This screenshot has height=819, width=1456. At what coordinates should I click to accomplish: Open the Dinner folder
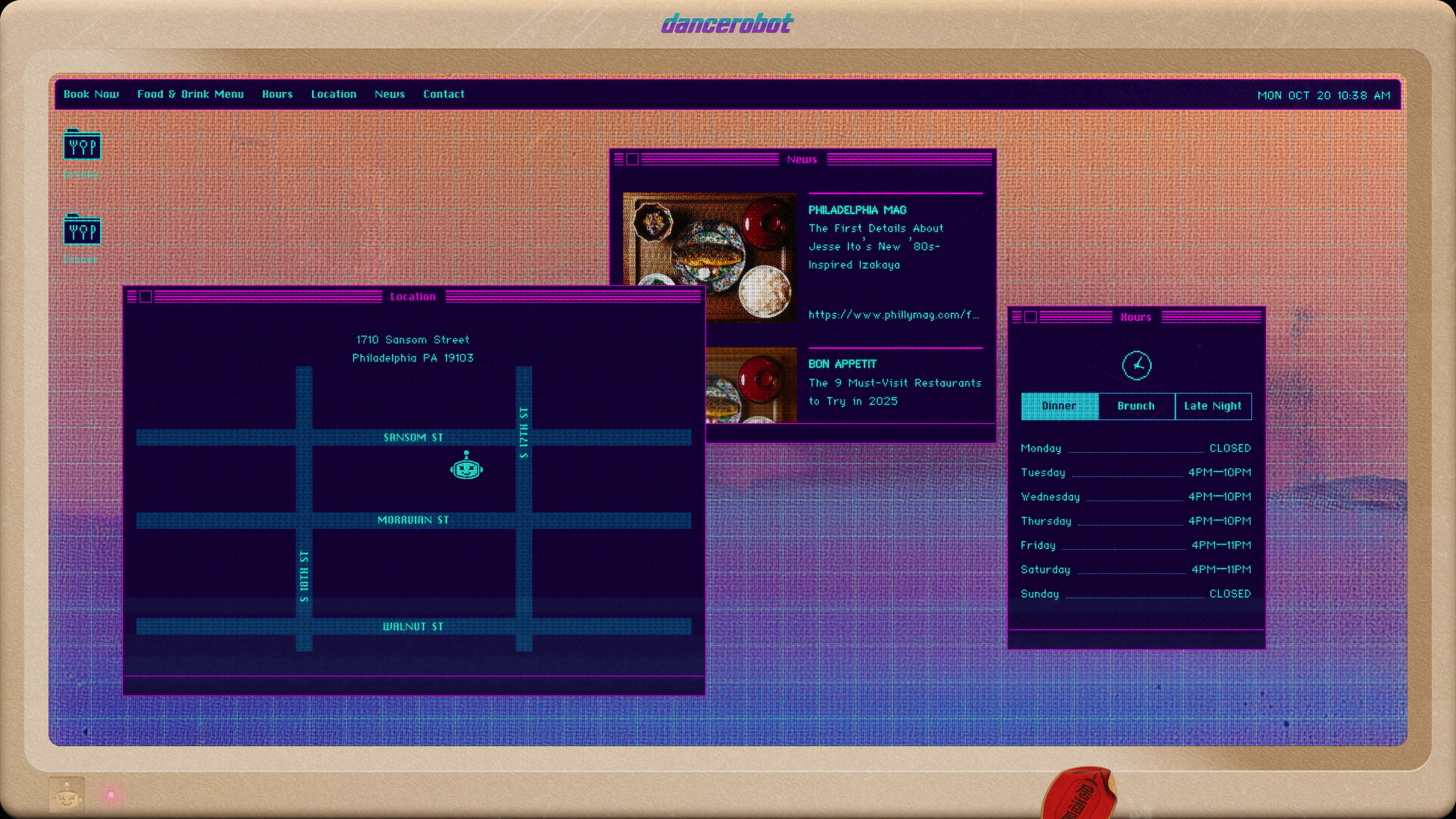[82, 231]
